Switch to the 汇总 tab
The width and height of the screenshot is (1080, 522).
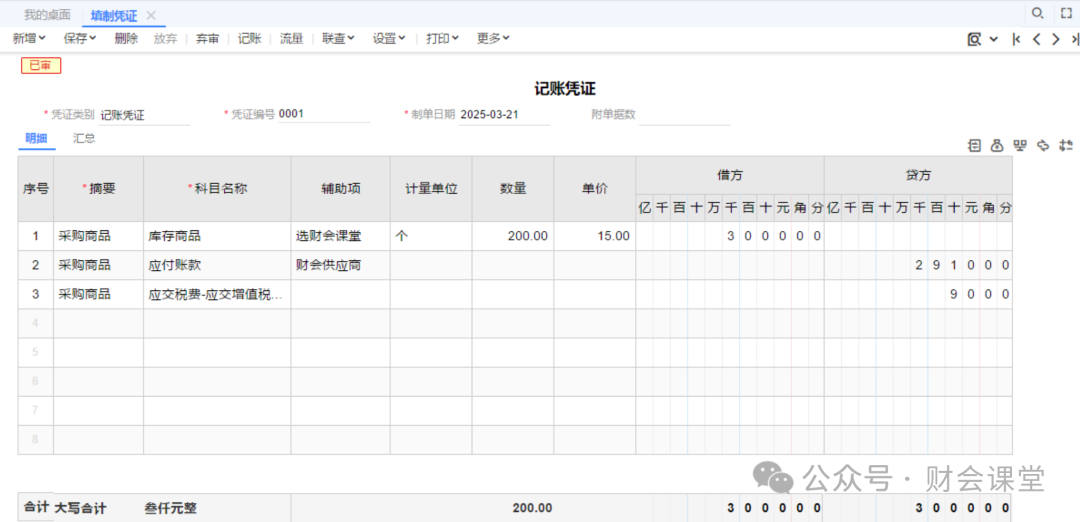point(84,138)
